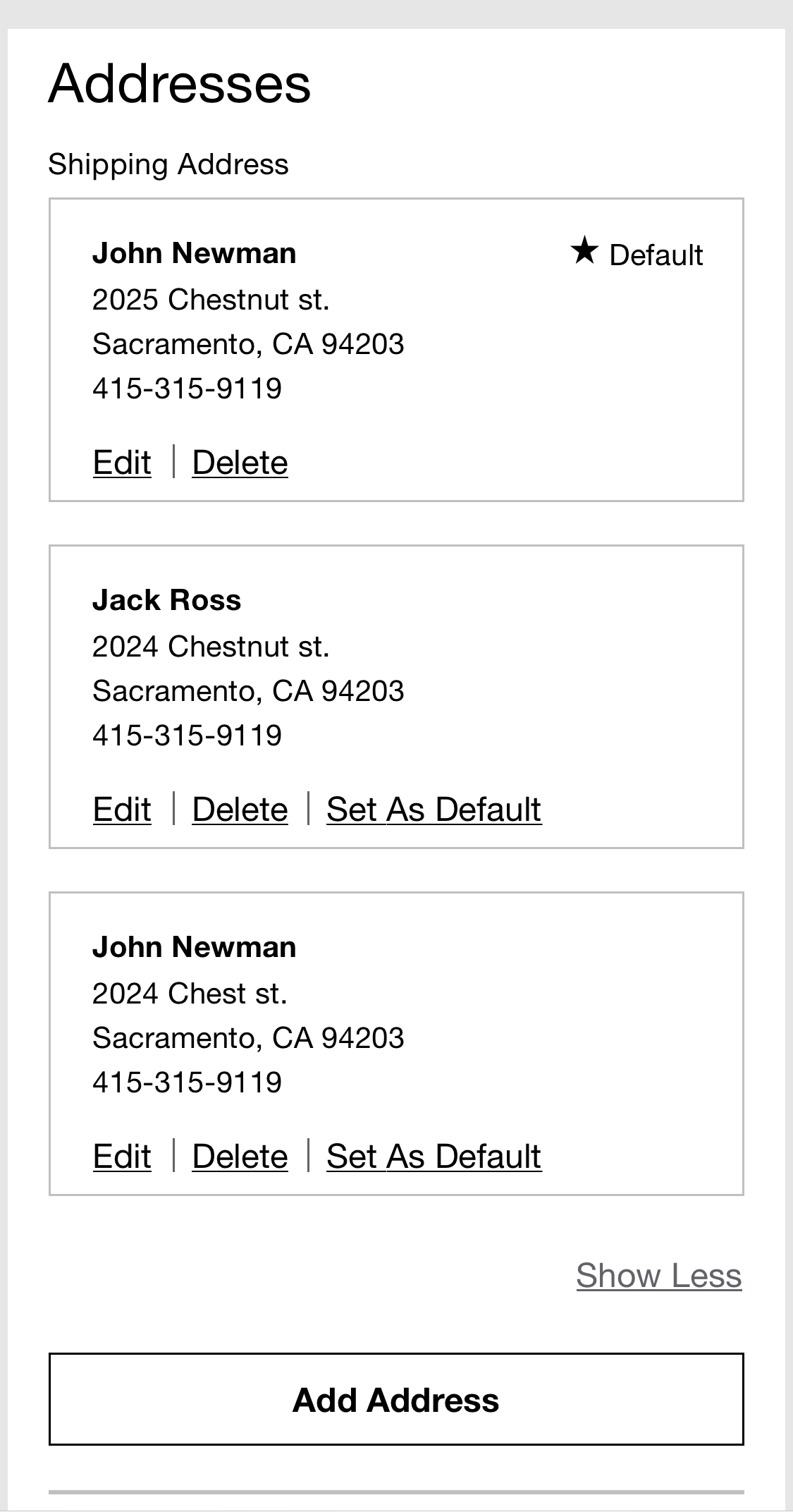Select the Jack Ross address card
The width and height of the screenshot is (793, 1512).
396,697
